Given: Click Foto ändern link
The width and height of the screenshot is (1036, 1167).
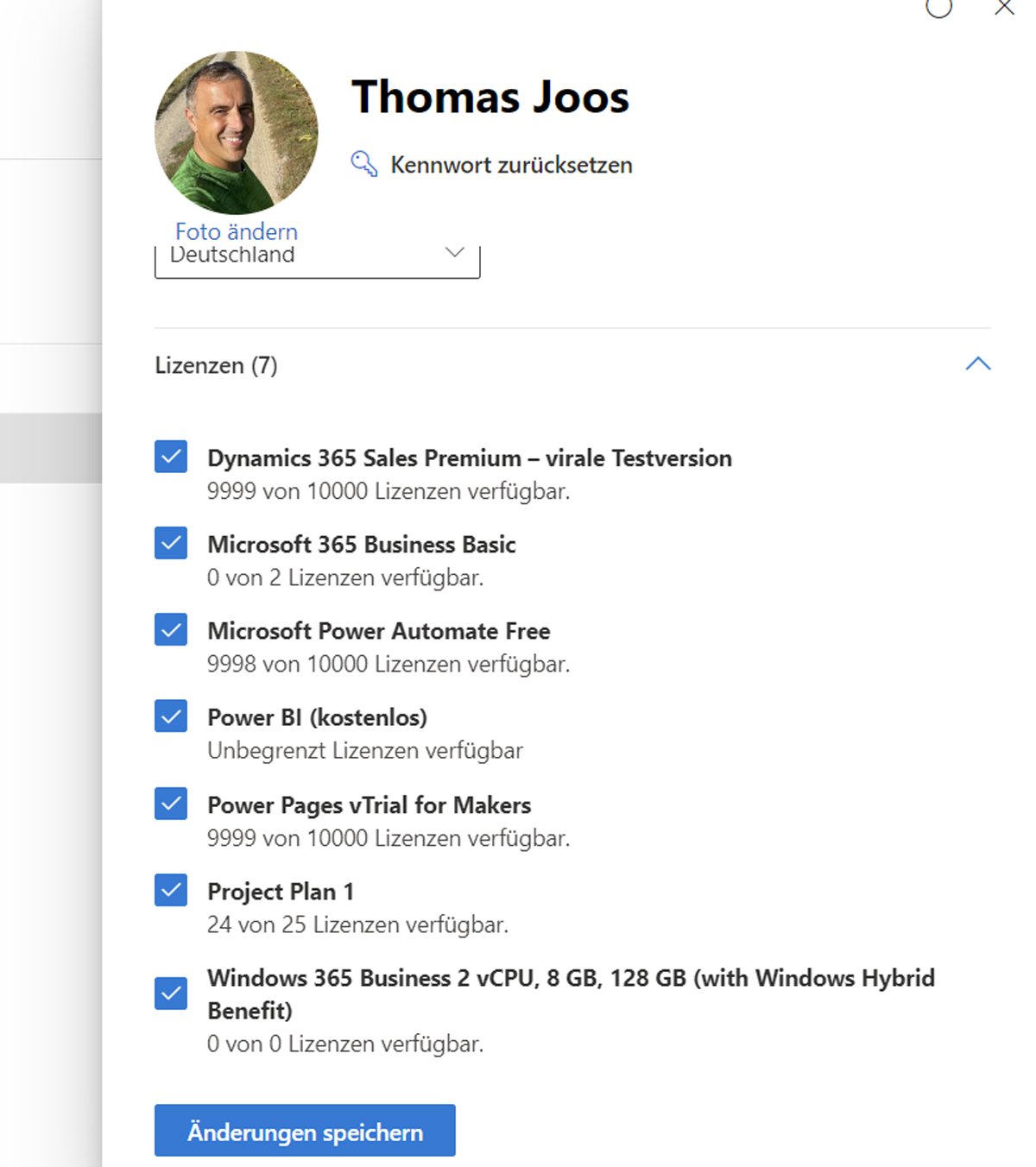Looking at the screenshot, I should coord(236,231).
